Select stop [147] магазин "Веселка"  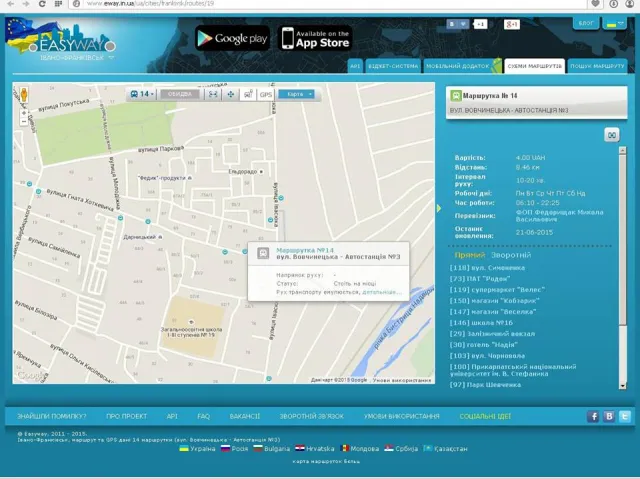click(493, 312)
